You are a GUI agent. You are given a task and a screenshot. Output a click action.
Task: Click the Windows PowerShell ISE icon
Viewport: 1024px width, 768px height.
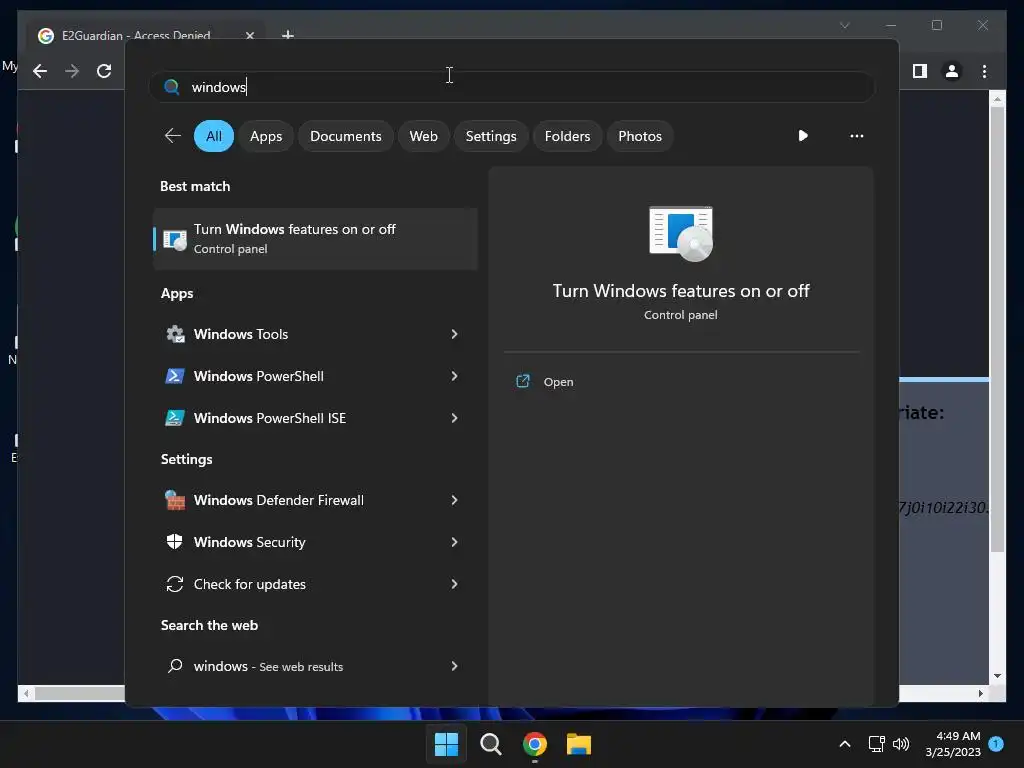[175, 418]
